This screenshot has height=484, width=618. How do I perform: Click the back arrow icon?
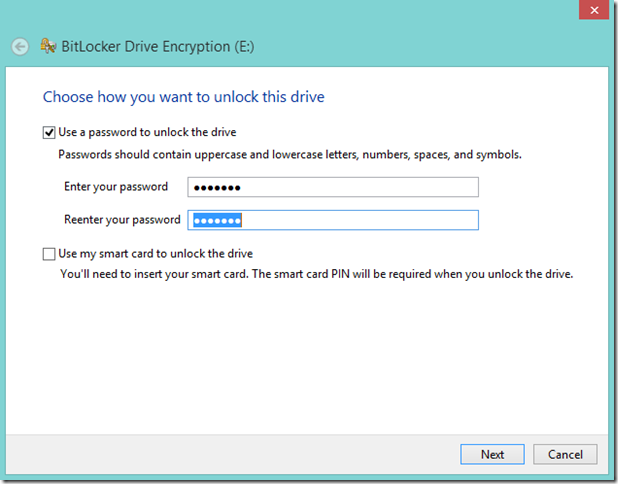20,47
